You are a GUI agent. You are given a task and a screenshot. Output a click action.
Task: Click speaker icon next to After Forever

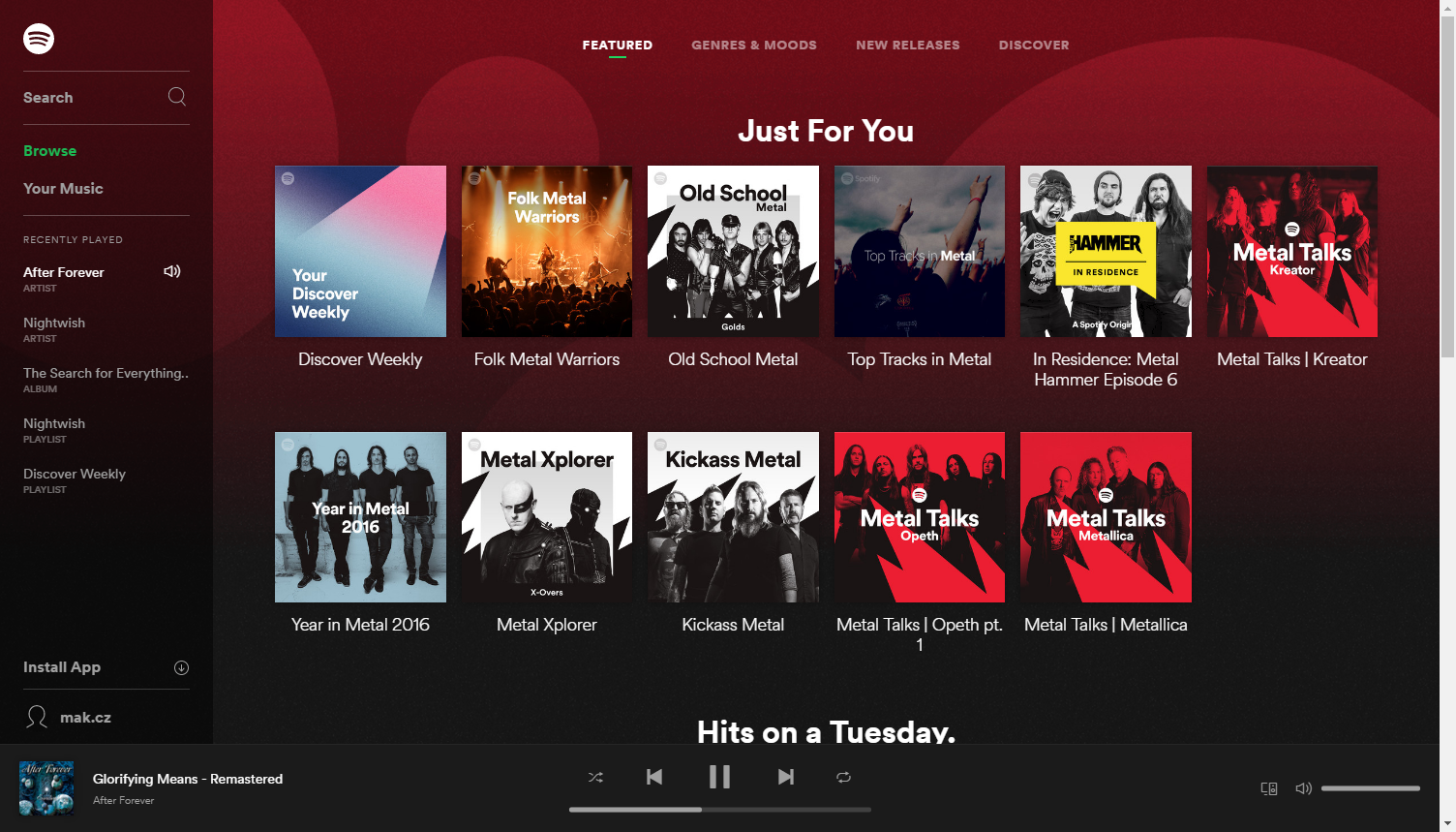coord(172,271)
